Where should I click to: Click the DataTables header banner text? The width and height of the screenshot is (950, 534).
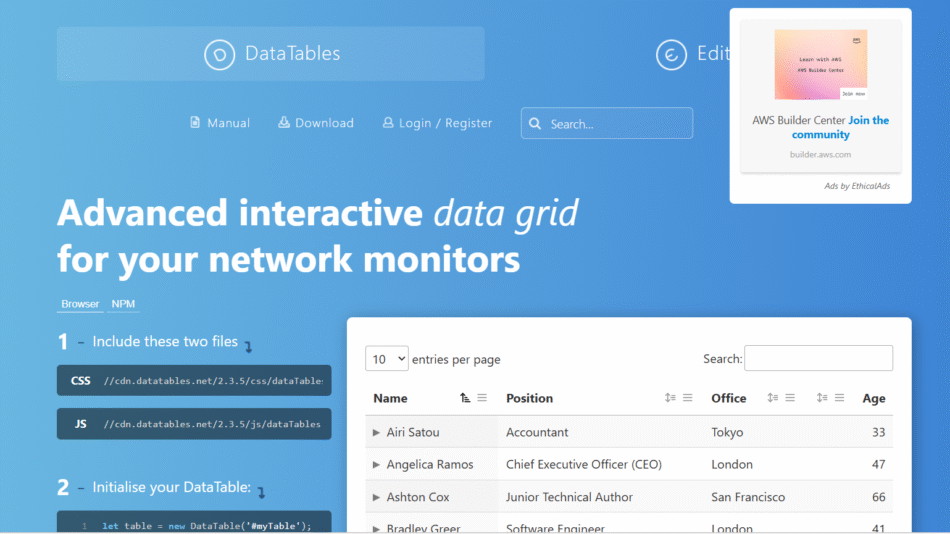[293, 53]
